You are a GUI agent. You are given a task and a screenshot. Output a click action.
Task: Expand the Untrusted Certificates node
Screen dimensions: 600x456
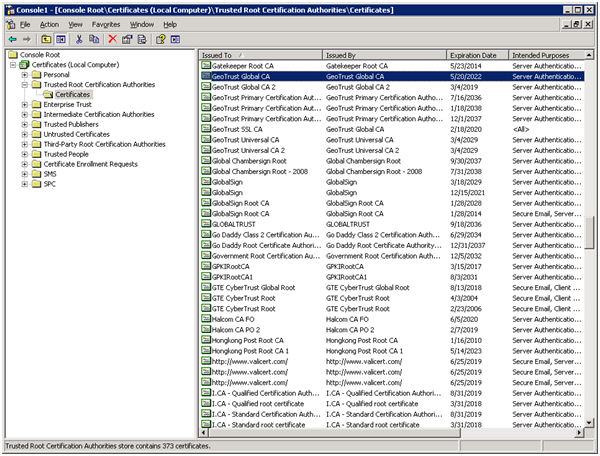click(24, 134)
